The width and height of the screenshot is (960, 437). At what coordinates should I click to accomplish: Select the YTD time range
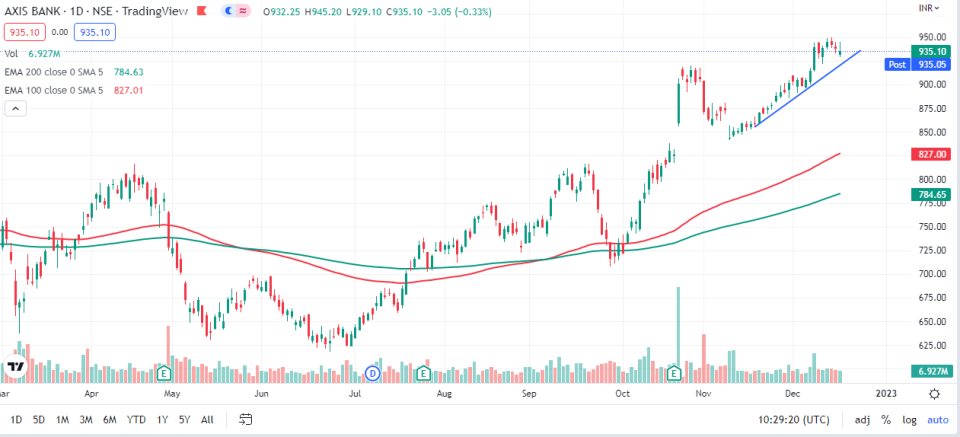click(x=136, y=420)
